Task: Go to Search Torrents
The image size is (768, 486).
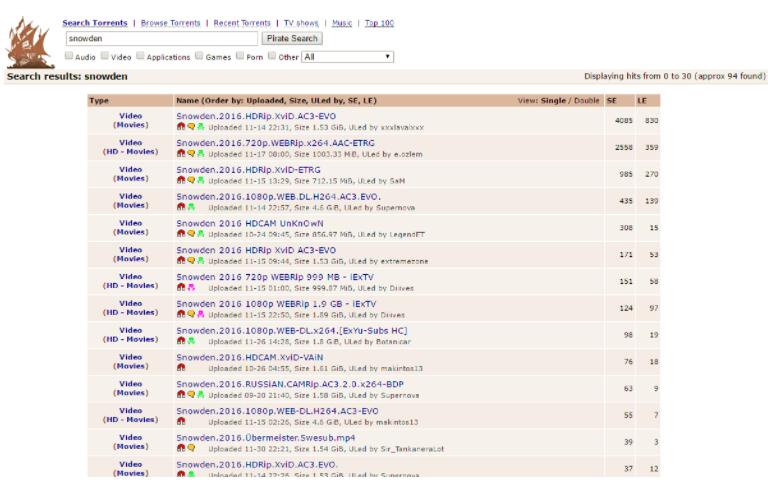Action: coord(95,23)
